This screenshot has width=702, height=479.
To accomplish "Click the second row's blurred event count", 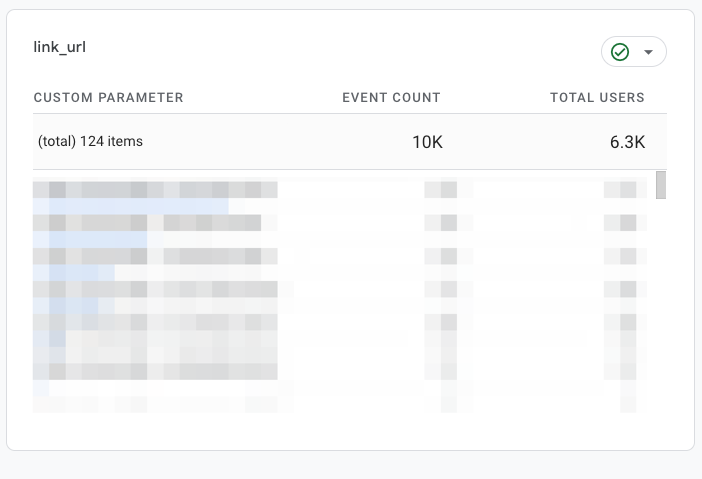I will (x=440, y=206).
